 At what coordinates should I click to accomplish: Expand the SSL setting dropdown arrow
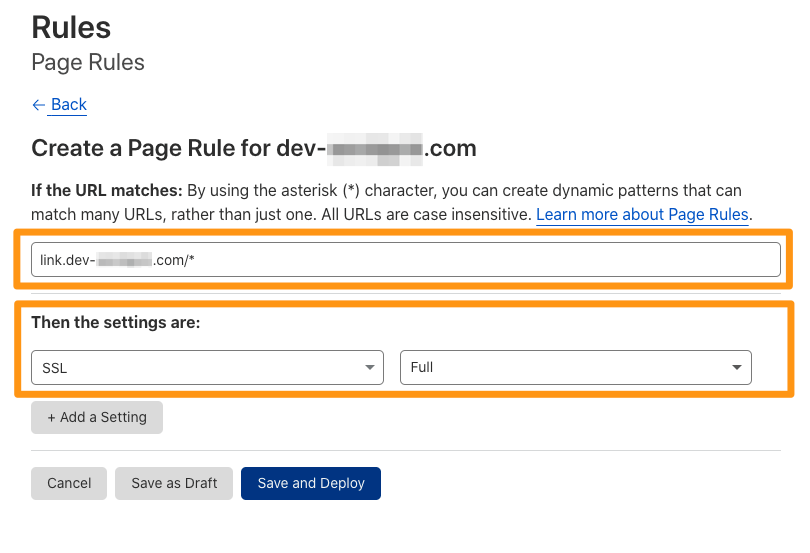[371, 368]
